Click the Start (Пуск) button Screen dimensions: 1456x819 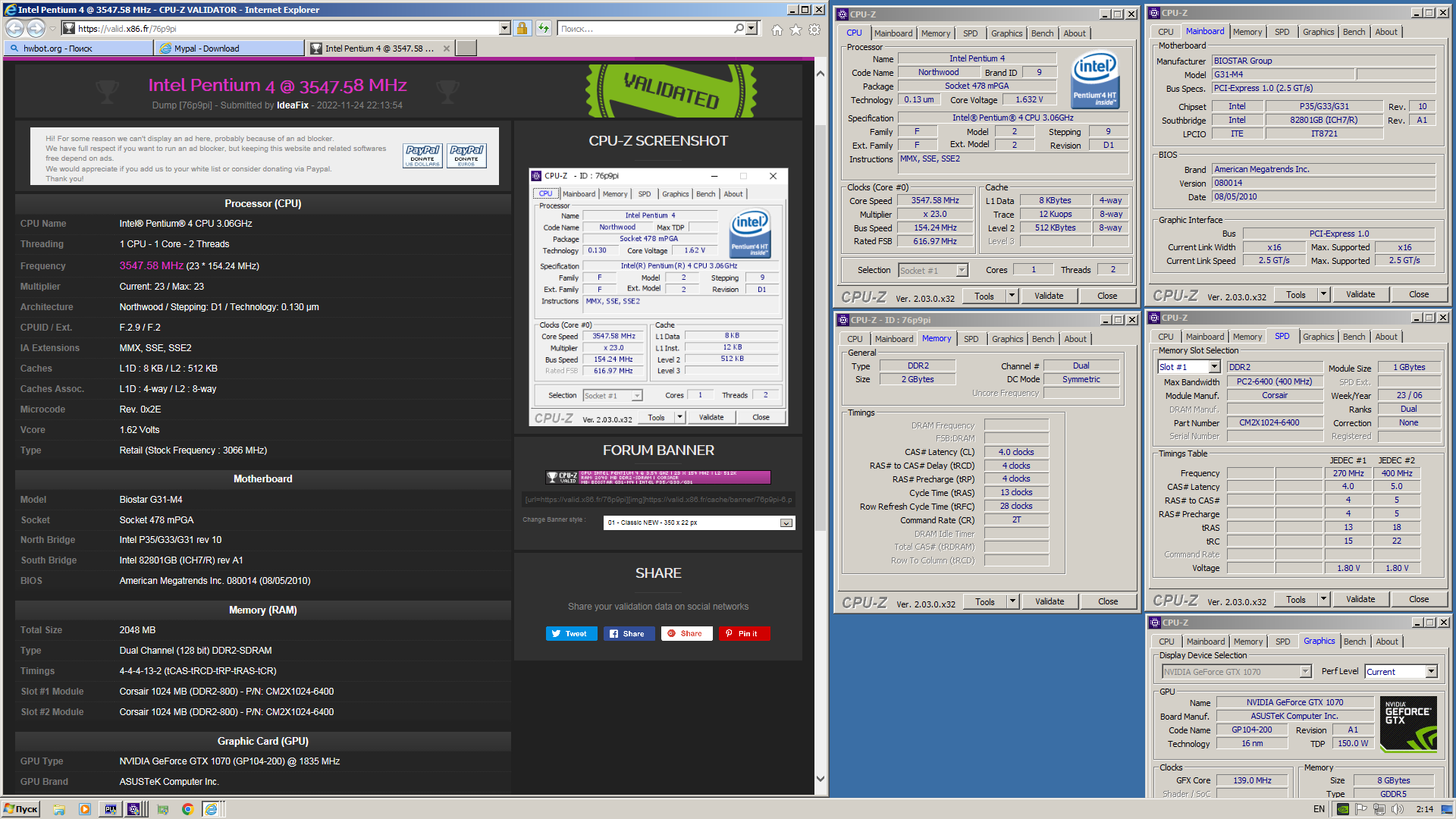(x=20, y=809)
